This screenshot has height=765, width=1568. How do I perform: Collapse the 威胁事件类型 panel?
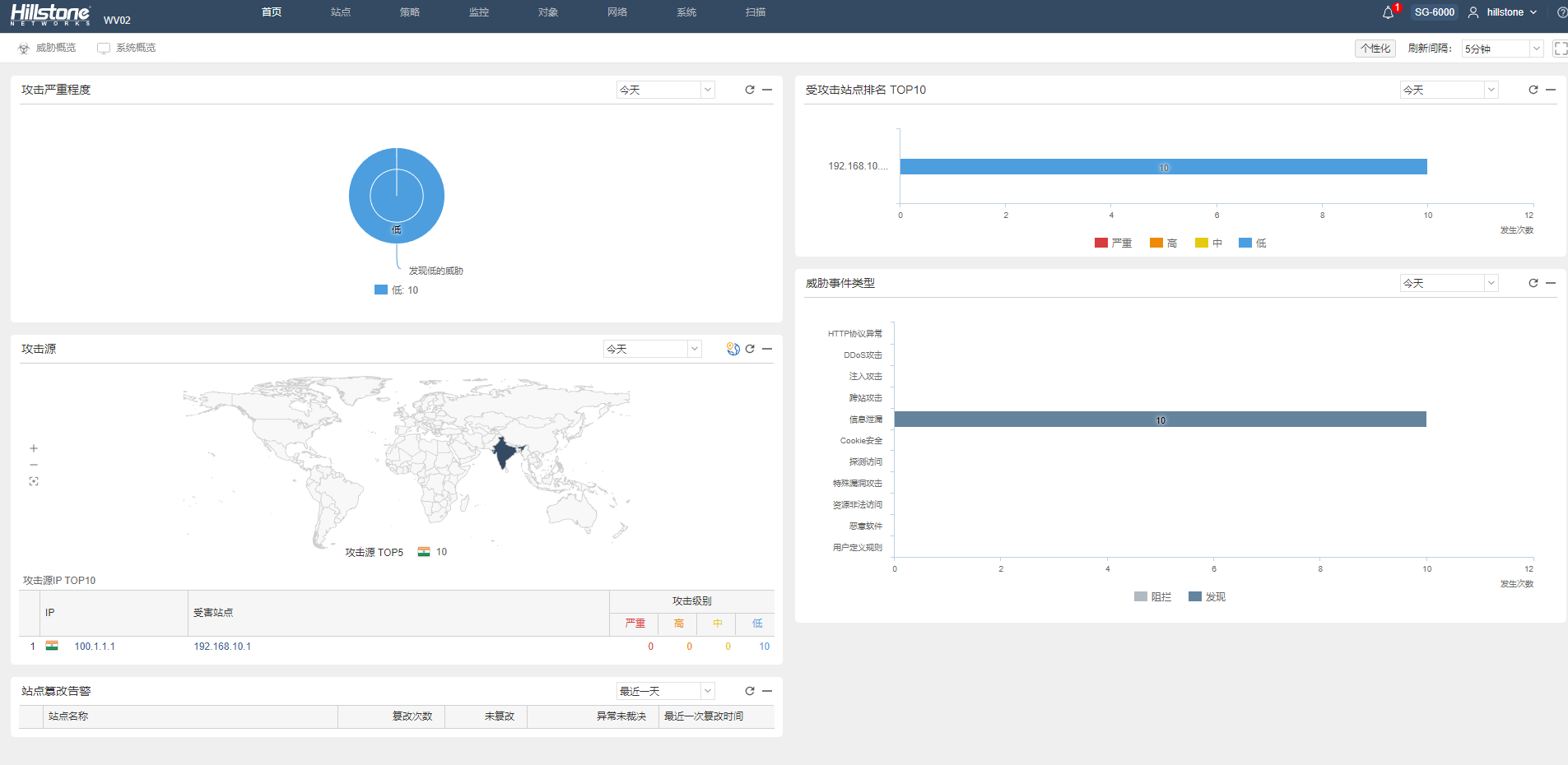1551,283
